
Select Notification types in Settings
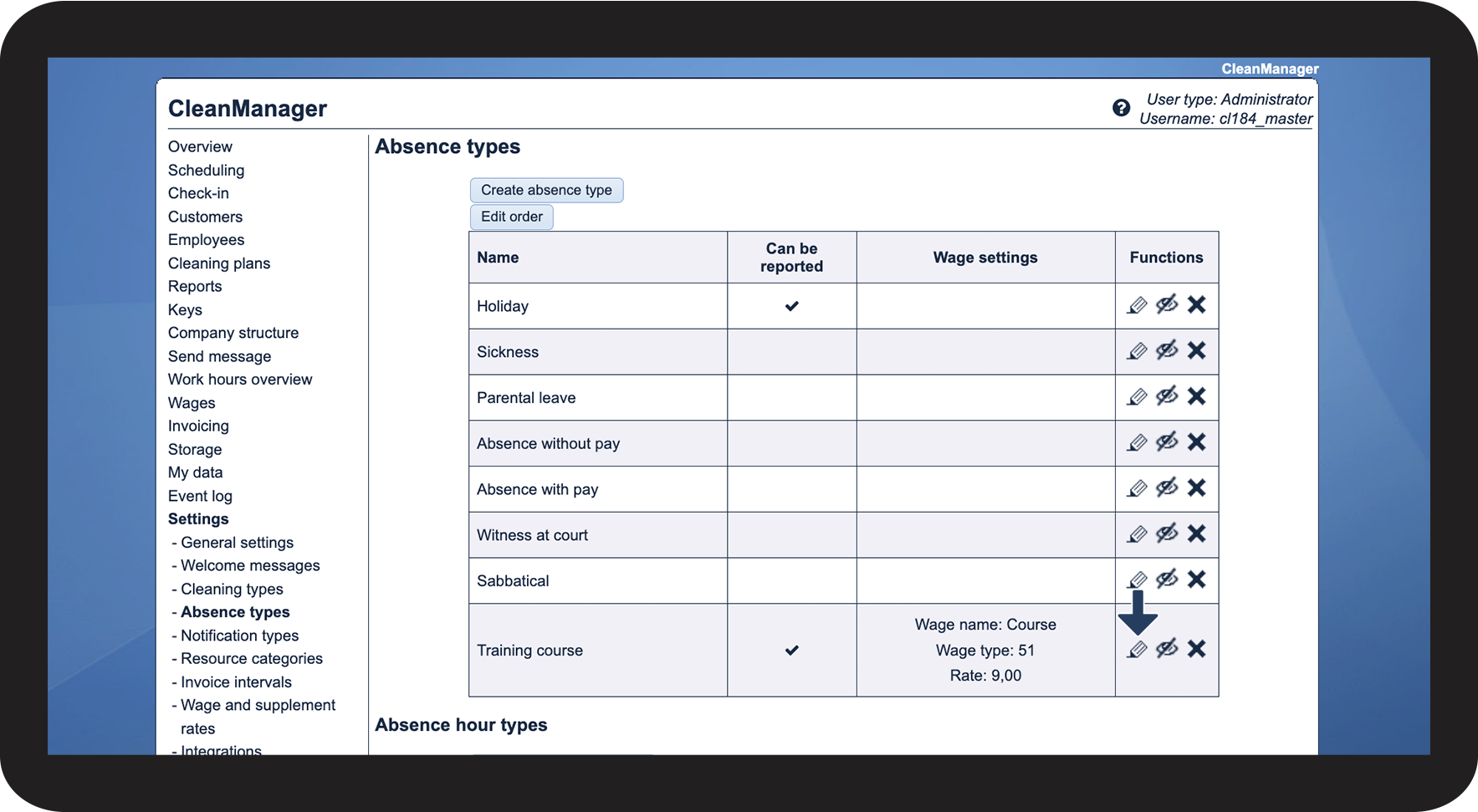tap(239, 636)
